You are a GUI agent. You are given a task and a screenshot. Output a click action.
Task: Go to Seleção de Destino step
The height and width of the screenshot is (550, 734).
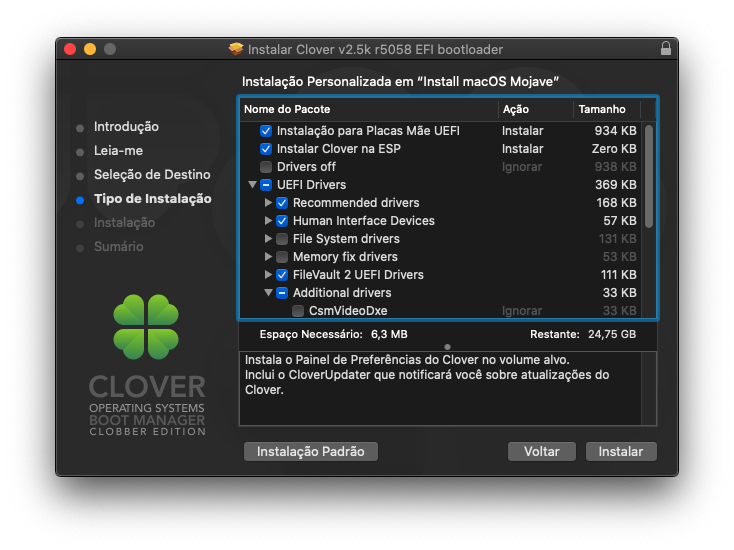click(152, 175)
